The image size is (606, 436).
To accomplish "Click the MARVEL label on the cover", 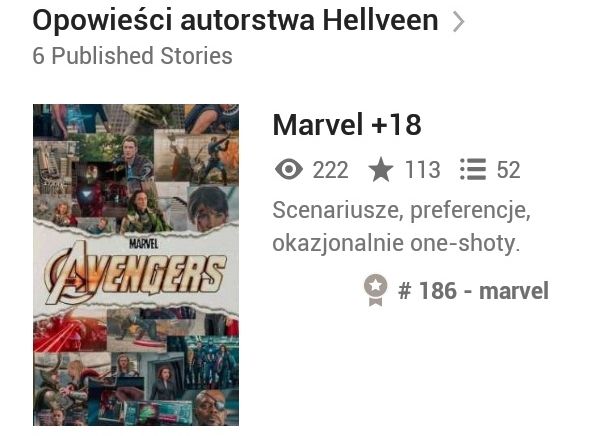I will pyautogui.click(x=143, y=244).
